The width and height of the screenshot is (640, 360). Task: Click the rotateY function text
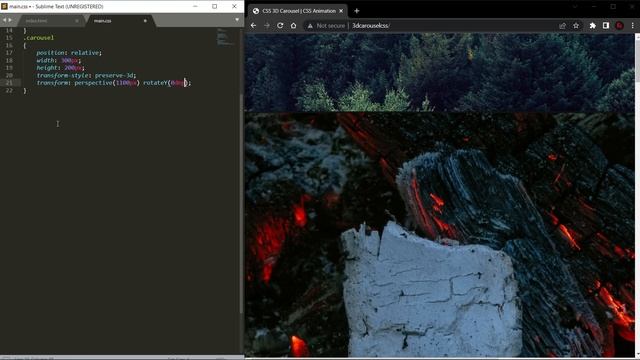[155, 83]
